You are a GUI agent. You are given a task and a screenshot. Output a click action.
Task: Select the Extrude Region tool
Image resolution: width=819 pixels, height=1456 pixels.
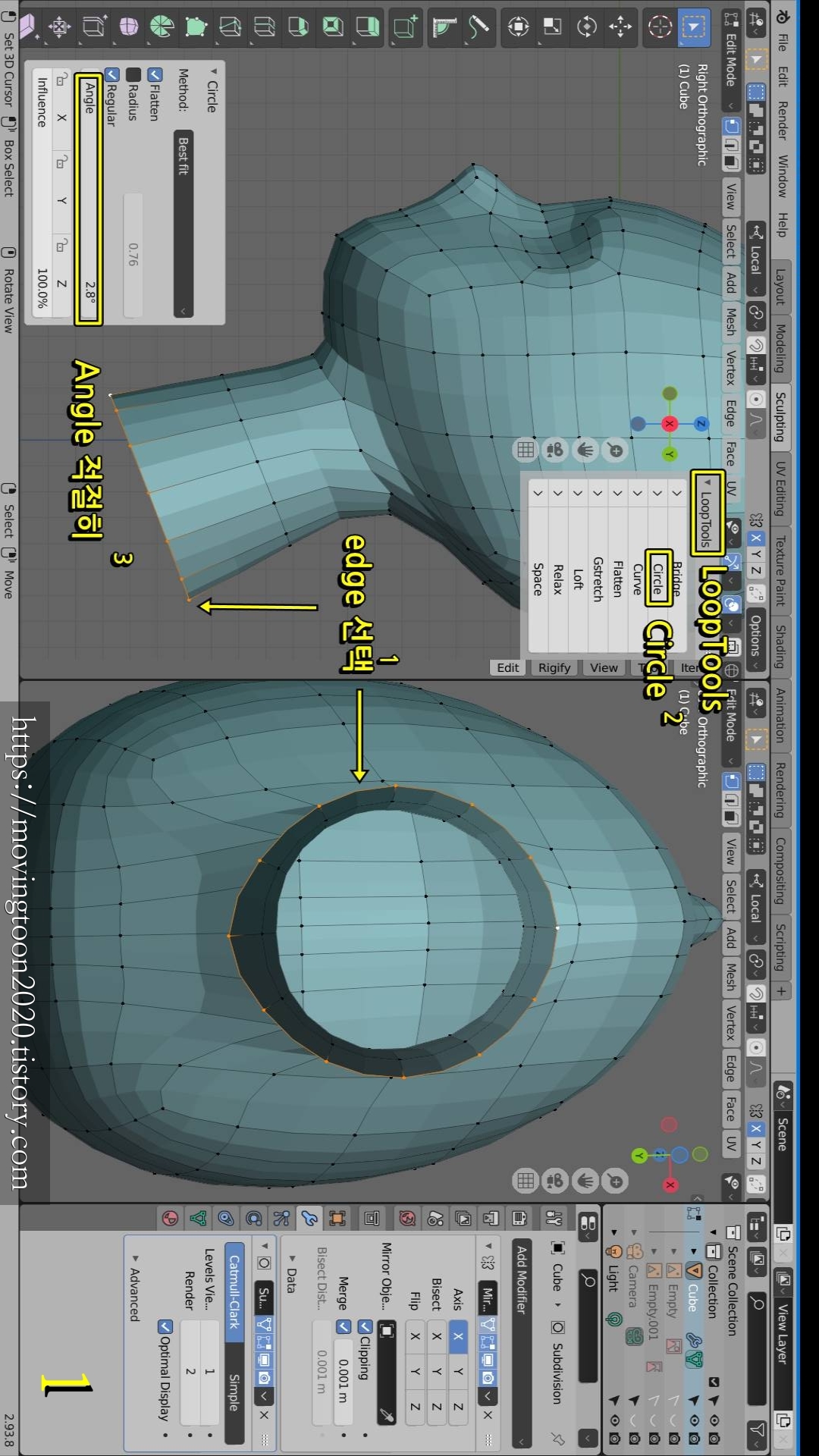pyautogui.click(x=367, y=27)
